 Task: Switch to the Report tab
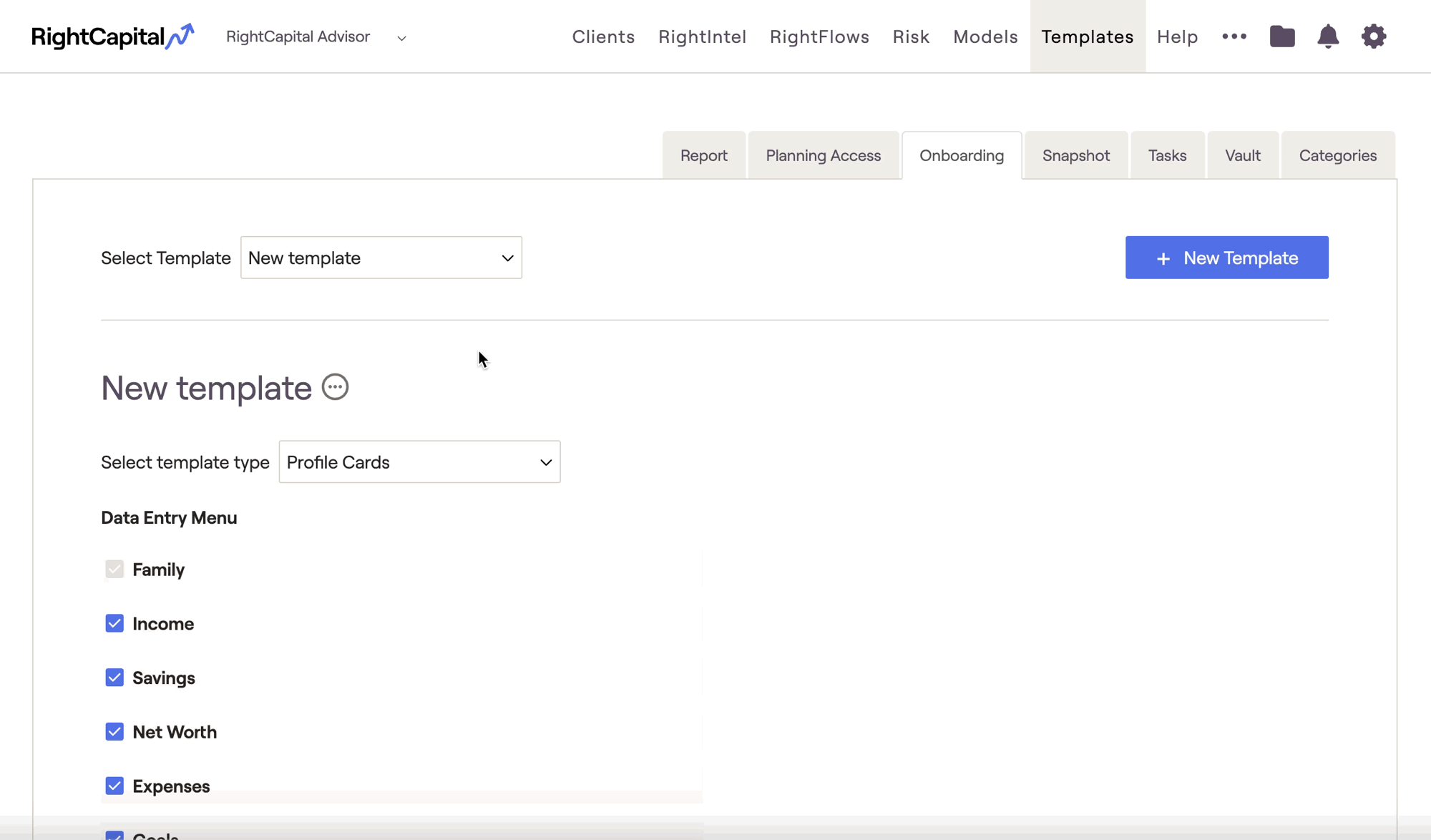pos(704,155)
